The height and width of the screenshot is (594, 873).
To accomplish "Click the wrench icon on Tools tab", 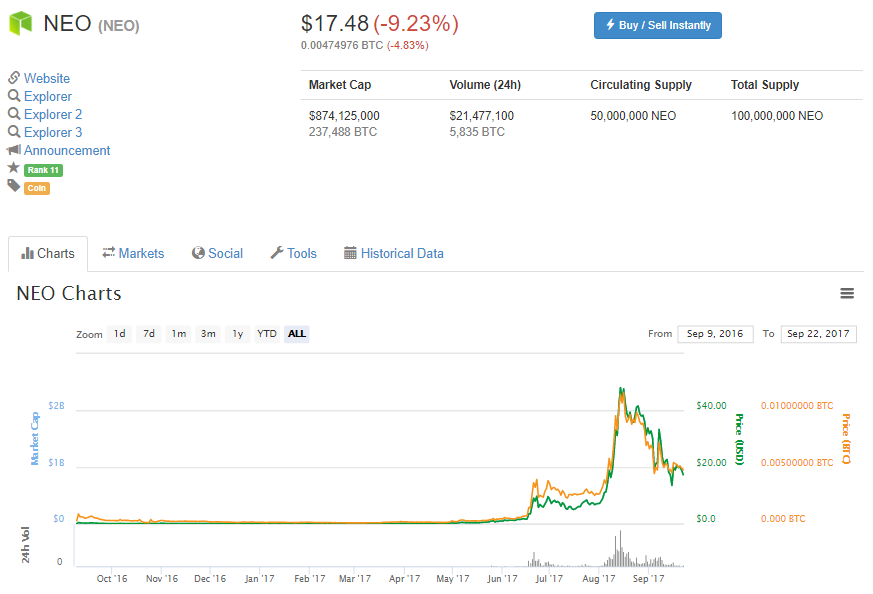I will tap(277, 253).
